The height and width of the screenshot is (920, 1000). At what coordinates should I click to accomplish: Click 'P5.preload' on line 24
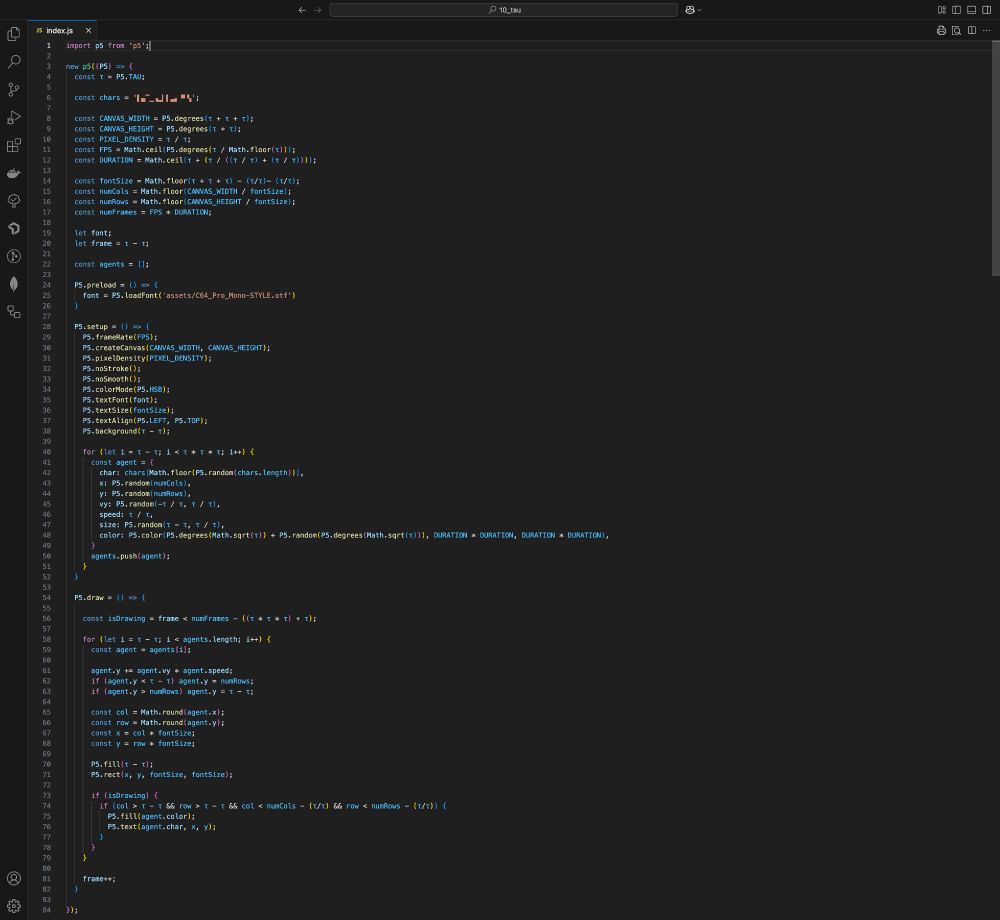tap(95, 285)
